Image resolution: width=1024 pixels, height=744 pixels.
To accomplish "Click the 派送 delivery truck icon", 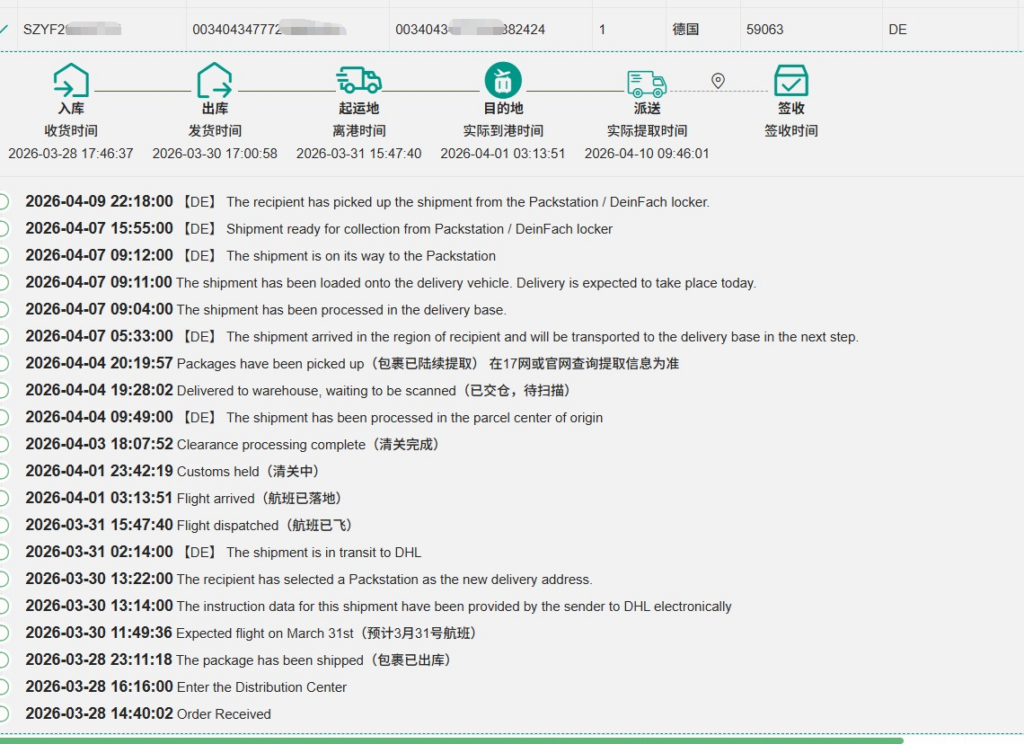I will pyautogui.click(x=647, y=82).
